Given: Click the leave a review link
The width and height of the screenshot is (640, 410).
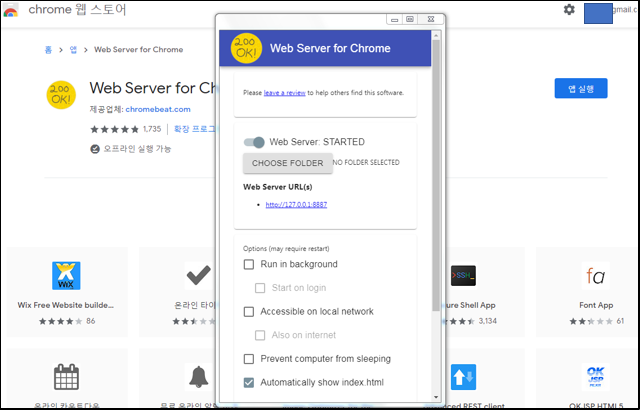Looking at the screenshot, I should (x=284, y=93).
